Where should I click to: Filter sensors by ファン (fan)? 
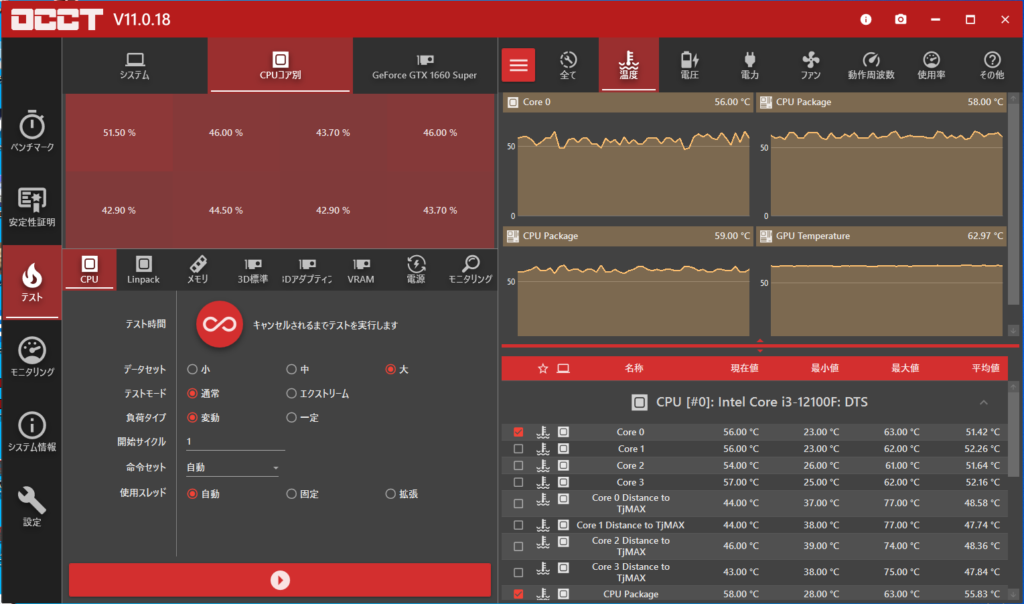(810, 65)
